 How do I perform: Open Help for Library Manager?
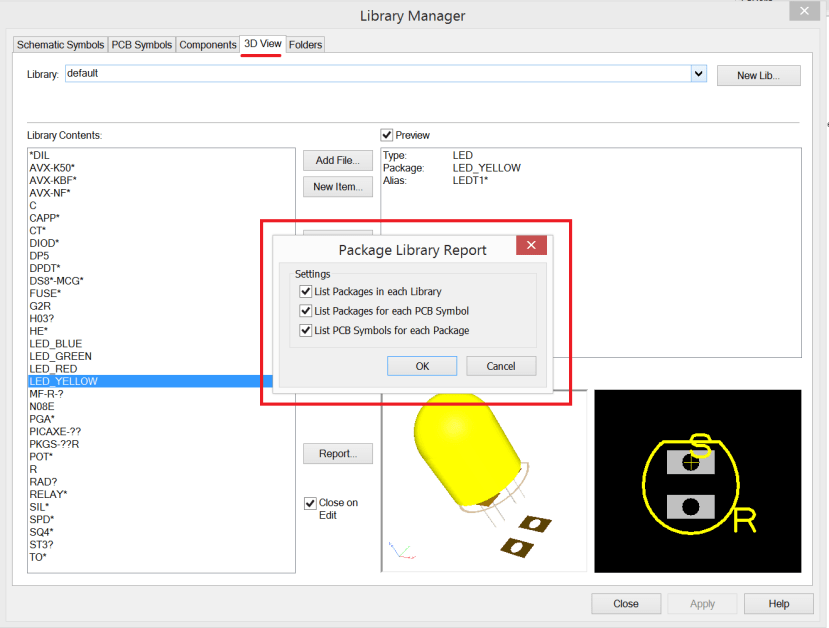pos(778,603)
